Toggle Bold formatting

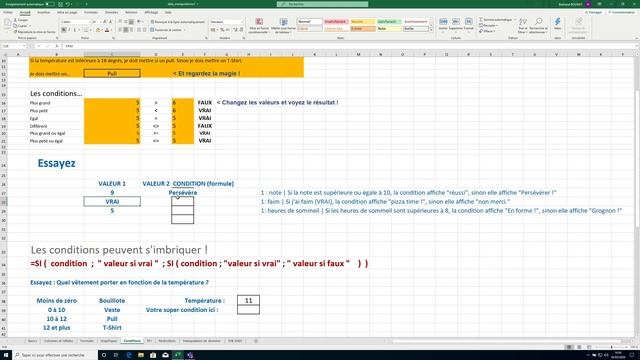click(x=64, y=30)
